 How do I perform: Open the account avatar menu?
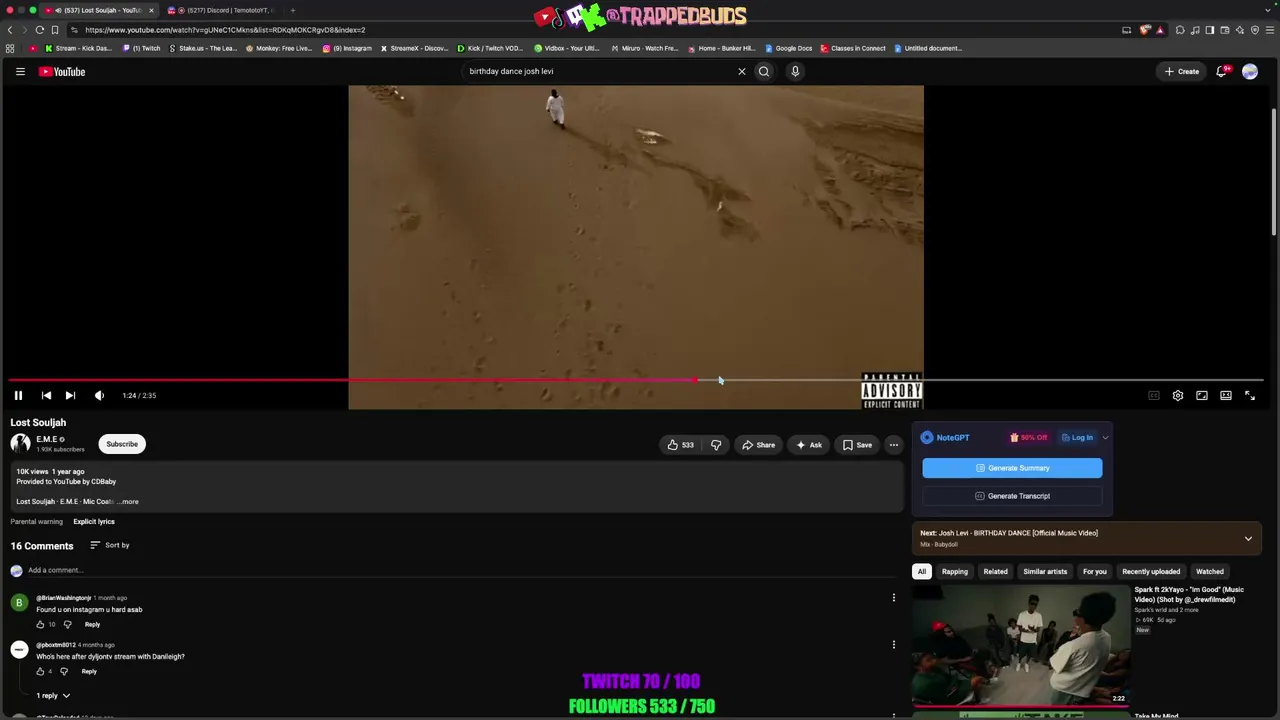[x=1250, y=71]
